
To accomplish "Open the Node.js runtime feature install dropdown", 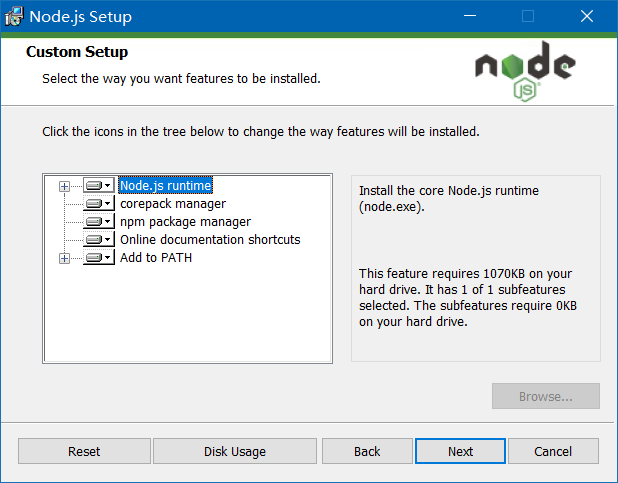I will point(99,185).
